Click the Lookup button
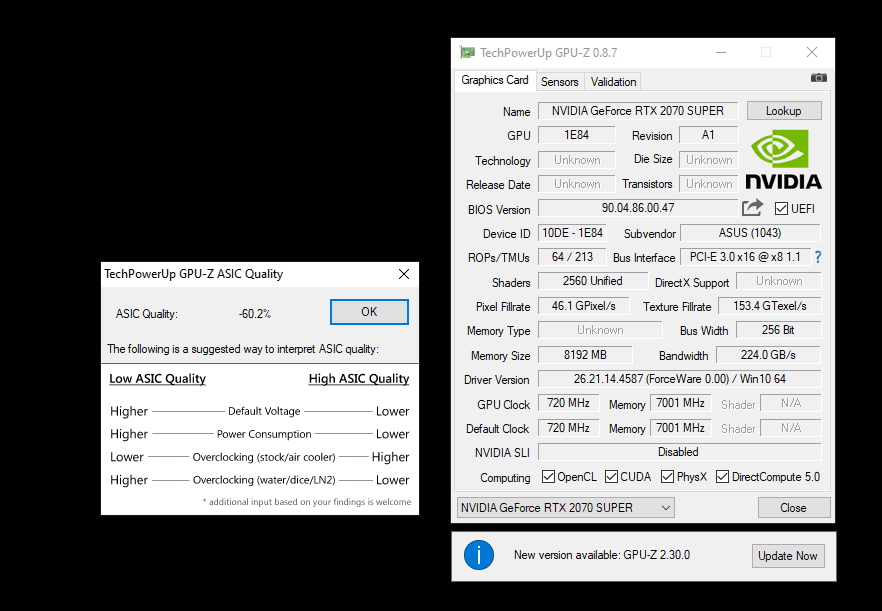882x611 pixels. (x=784, y=111)
